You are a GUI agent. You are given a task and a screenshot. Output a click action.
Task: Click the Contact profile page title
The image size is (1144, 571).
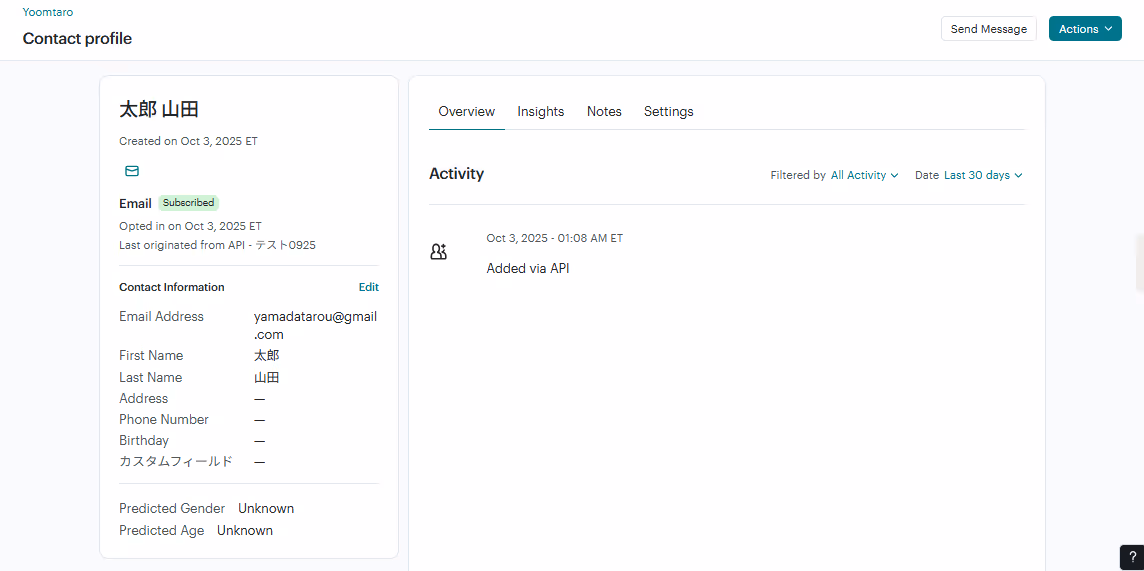click(x=77, y=39)
